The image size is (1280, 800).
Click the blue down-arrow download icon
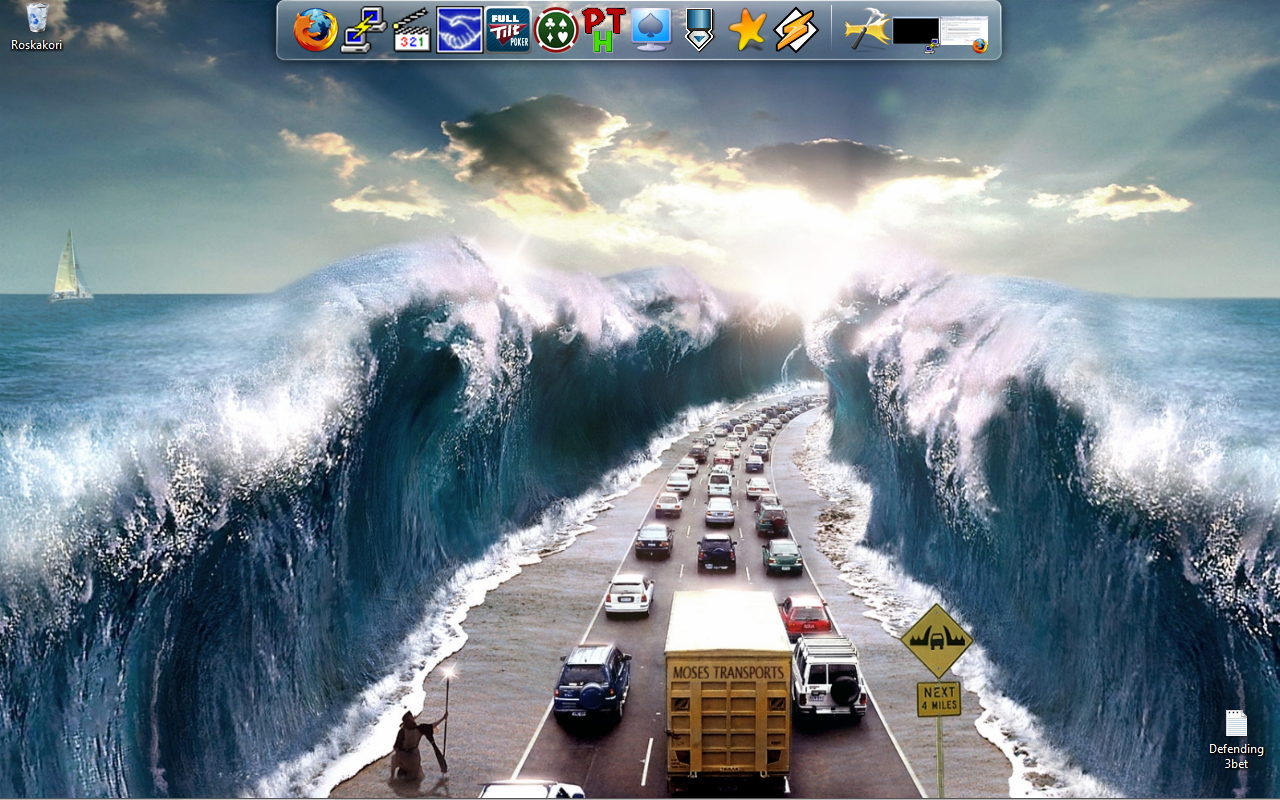click(x=699, y=30)
